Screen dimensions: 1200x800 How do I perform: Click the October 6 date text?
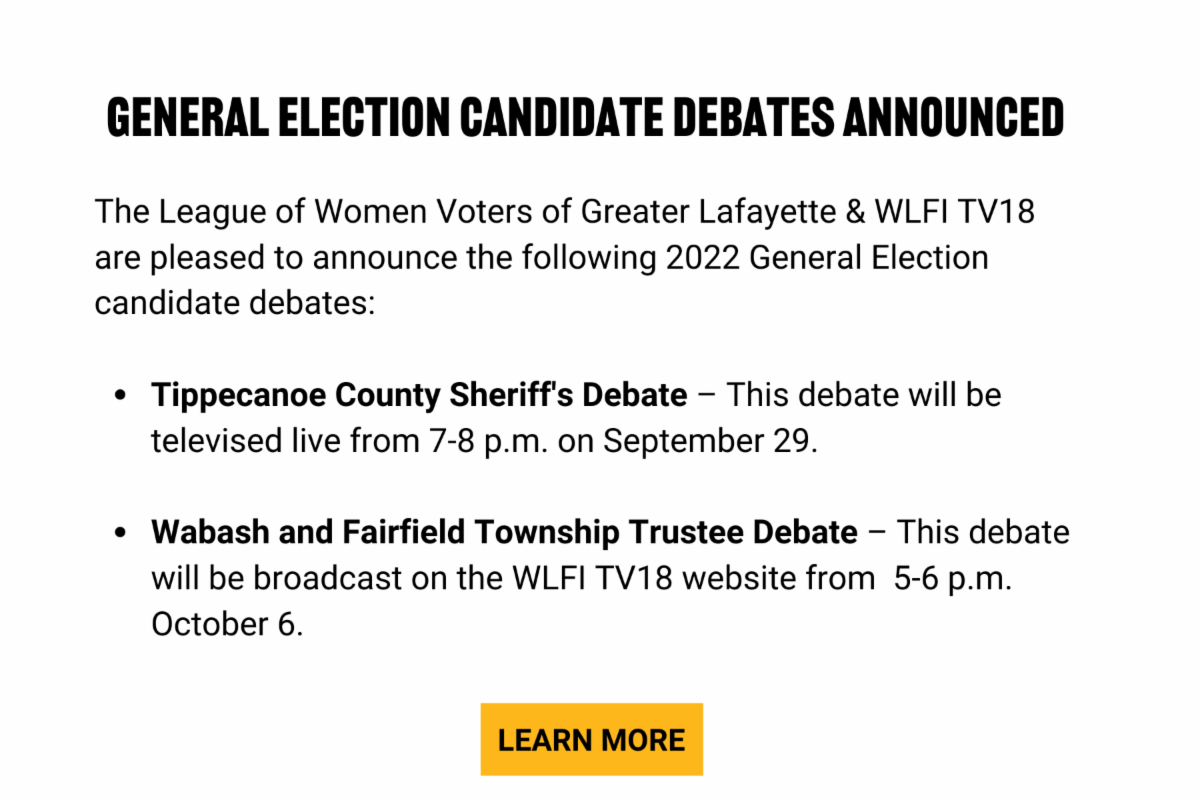point(225,624)
